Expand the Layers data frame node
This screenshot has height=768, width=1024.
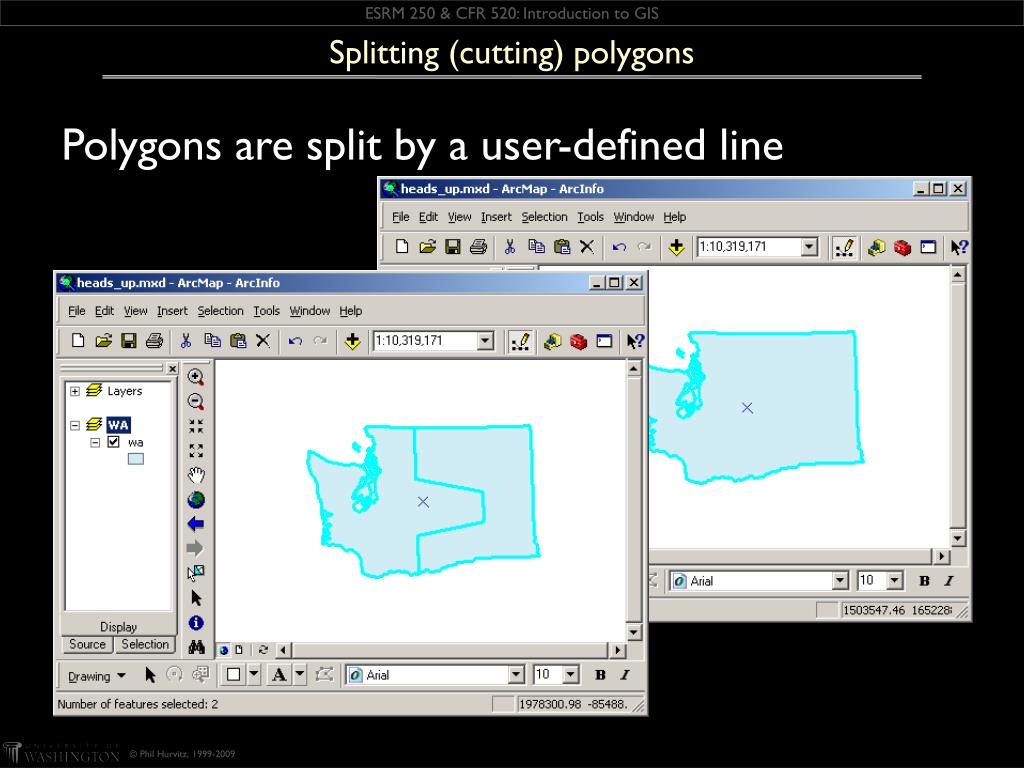(75, 391)
